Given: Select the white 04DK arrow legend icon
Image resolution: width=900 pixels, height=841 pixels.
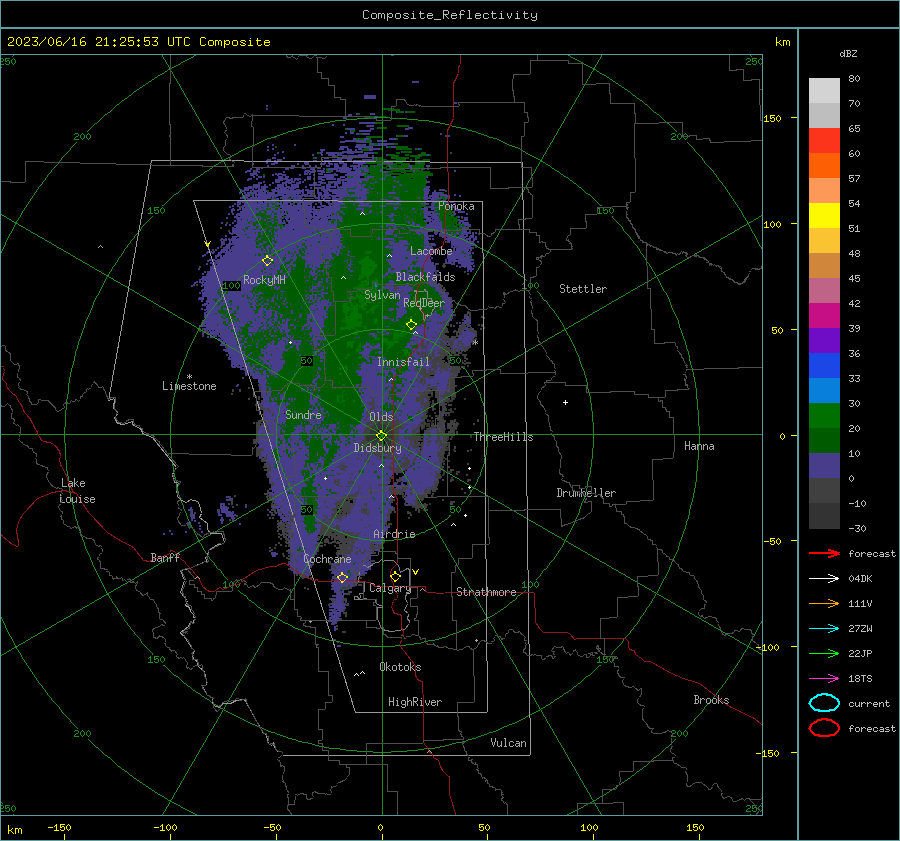Looking at the screenshot, I should [824, 578].
